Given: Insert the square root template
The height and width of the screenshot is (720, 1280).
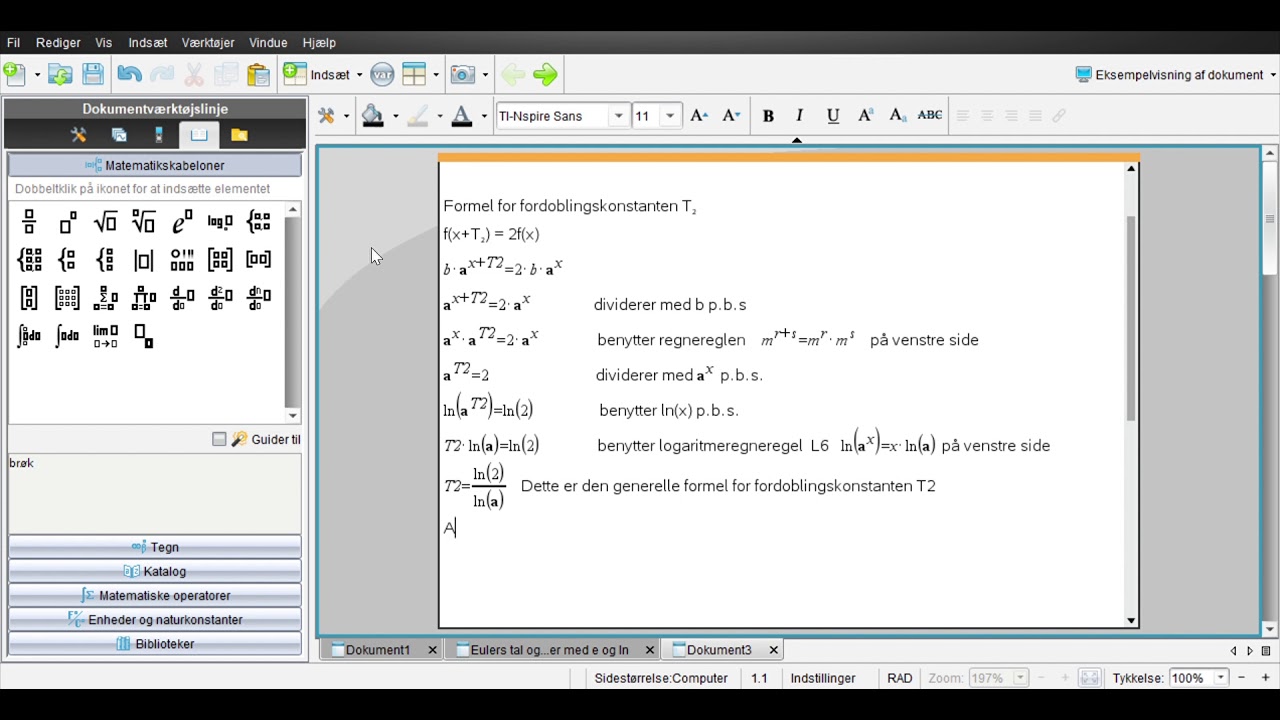Looking at the screenshot, I should [x=105, y=222].
